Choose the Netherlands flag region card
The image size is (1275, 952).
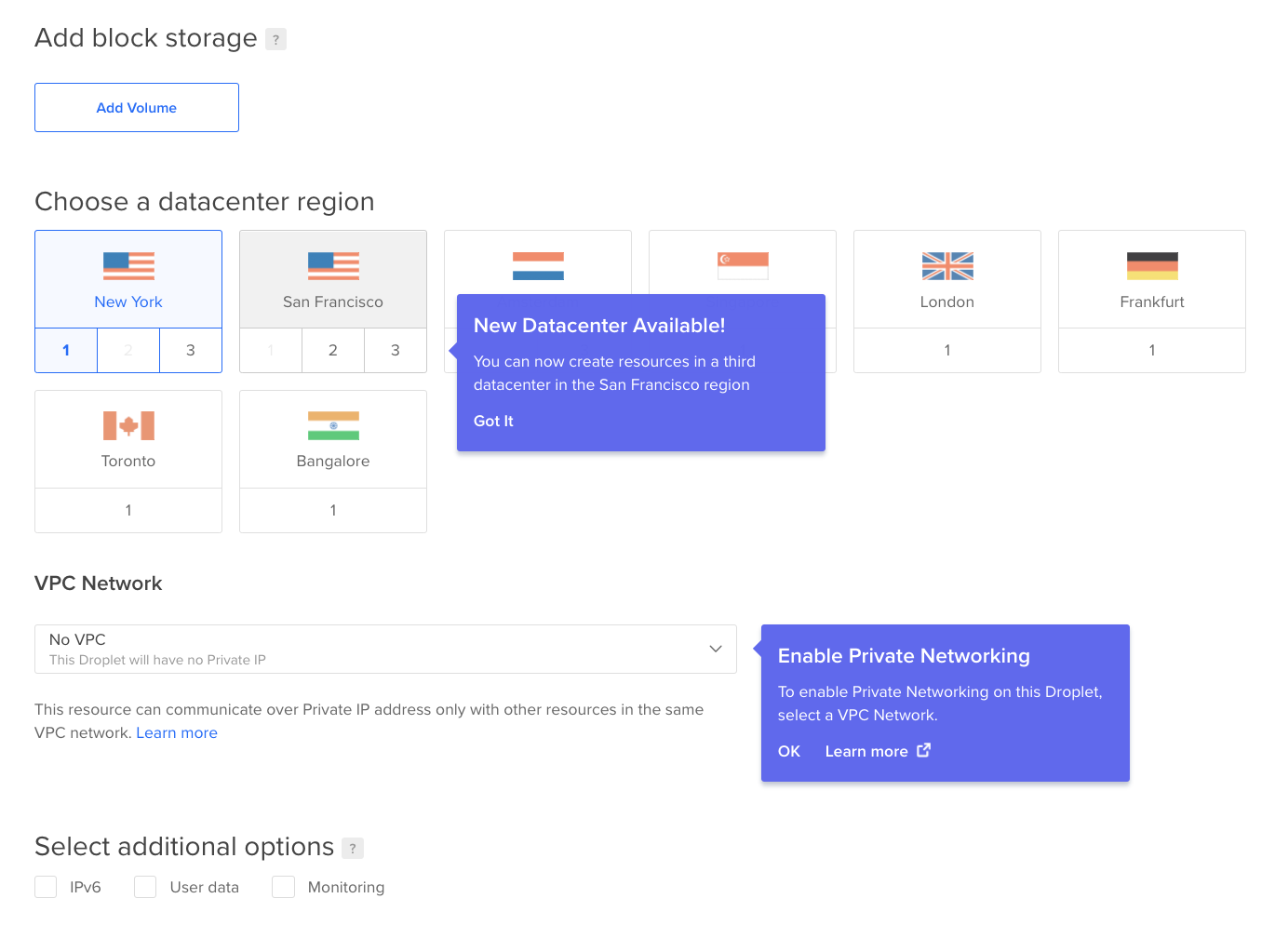coord(538,263)
